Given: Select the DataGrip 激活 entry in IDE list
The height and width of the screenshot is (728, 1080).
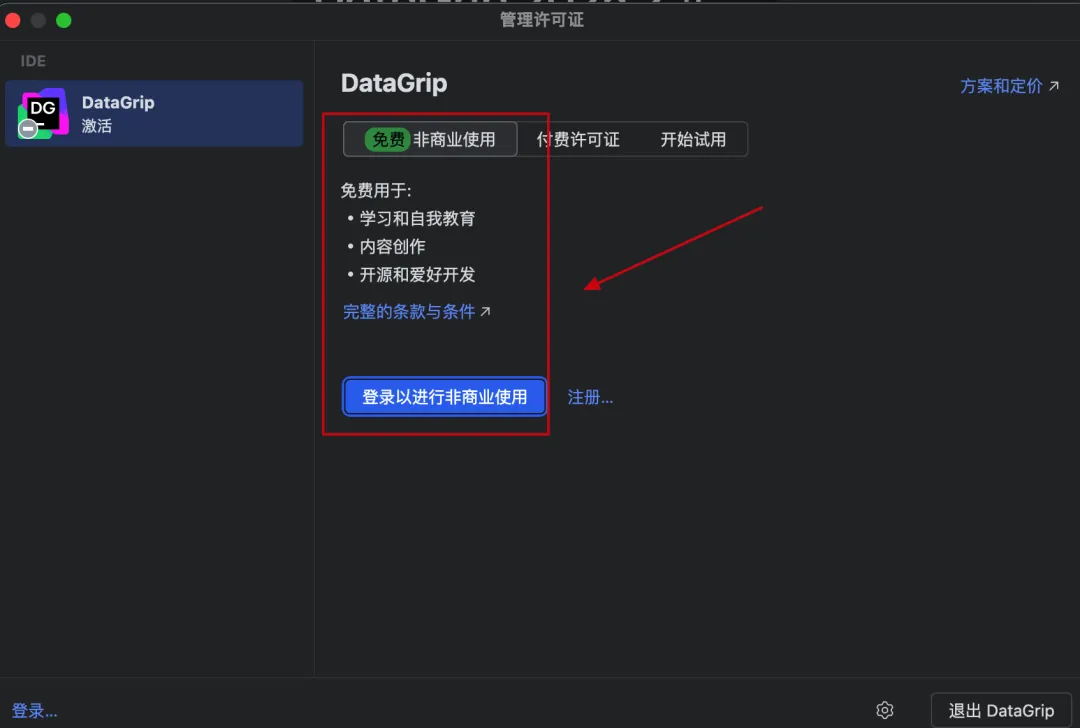Looking at the screenshot, I should pos(154,114).
